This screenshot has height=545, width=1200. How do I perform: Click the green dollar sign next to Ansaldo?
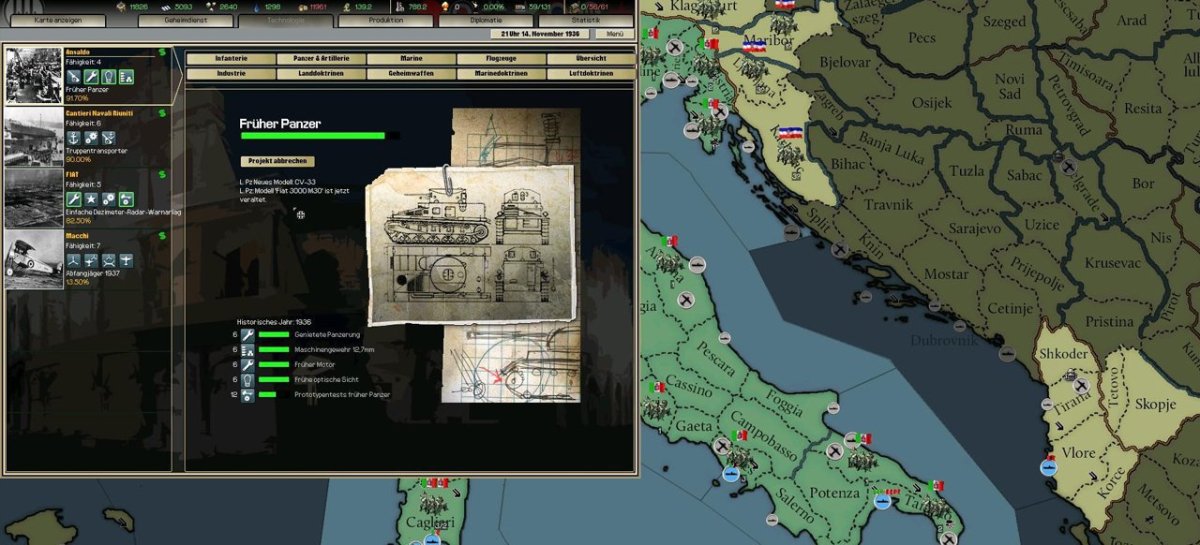pos(163,51)
